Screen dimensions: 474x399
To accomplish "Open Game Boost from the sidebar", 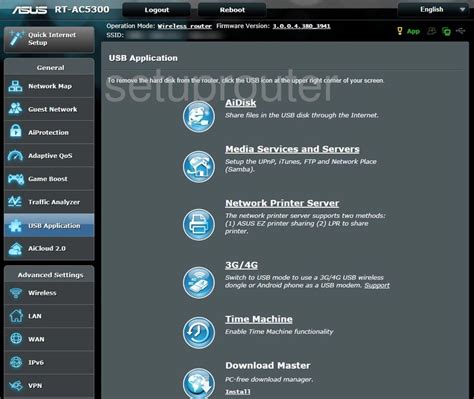I will click(49, 179).
